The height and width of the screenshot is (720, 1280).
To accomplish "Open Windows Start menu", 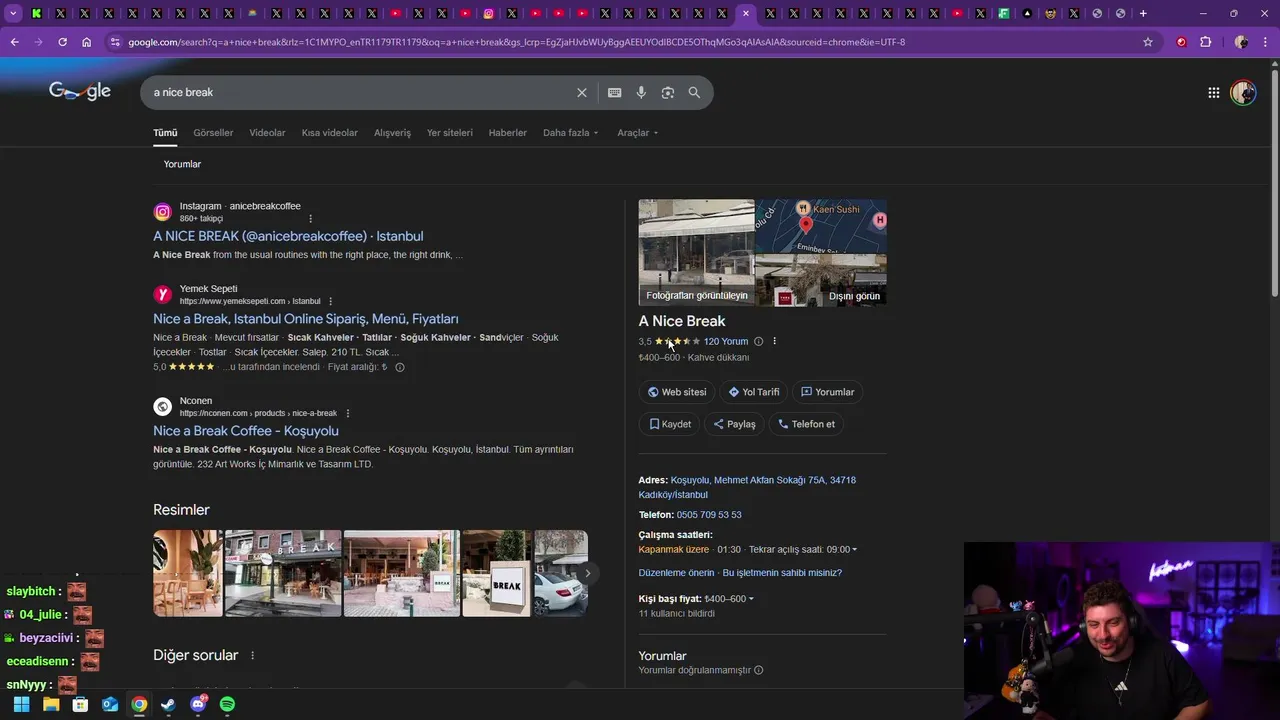I will tap(21, 704).
